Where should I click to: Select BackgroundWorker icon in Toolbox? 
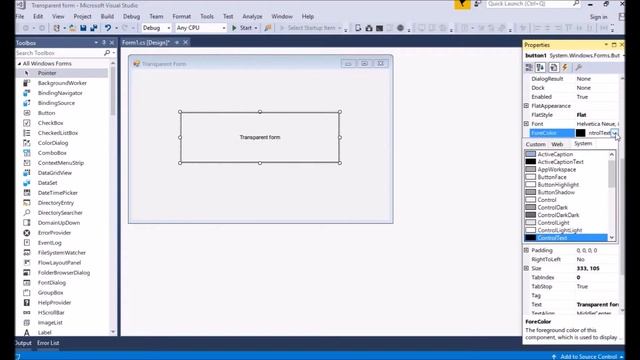pyautogui.click(x=27, y=83)
